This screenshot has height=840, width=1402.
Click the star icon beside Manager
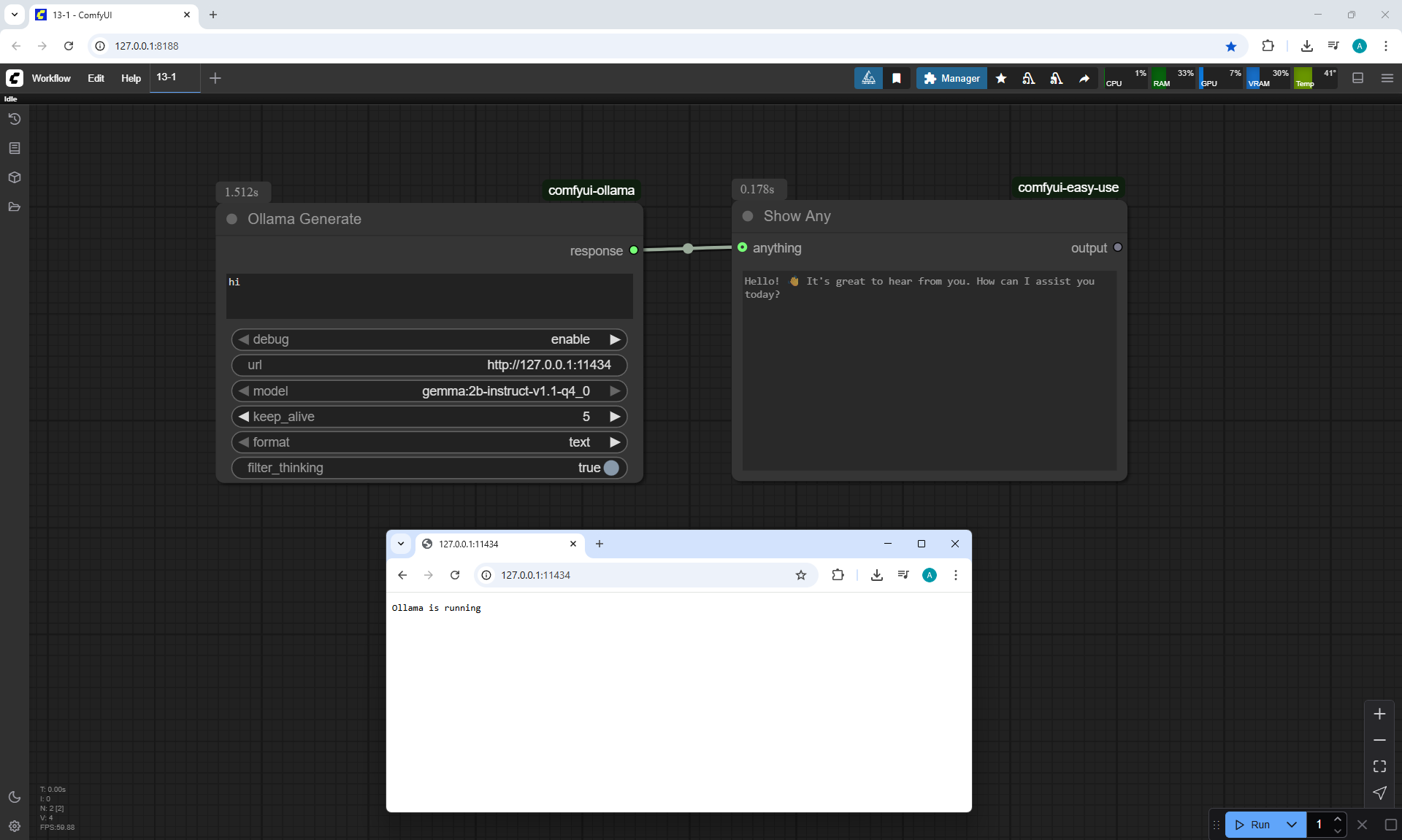point(1001,78)
